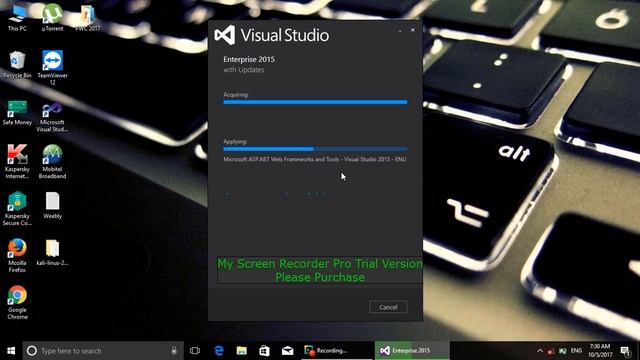
Task: Minimize the Visual Studio installer window
Action: click(400, 31)
